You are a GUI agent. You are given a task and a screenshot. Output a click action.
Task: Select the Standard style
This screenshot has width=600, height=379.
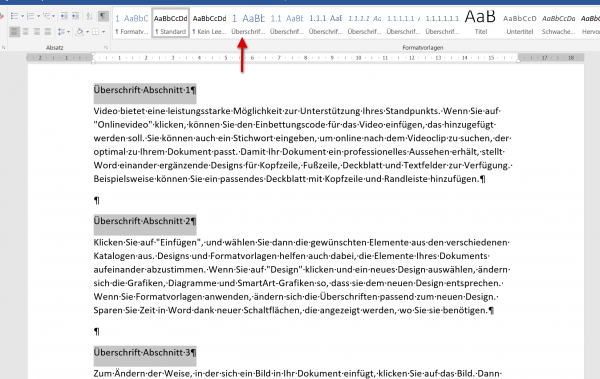click(171, 23)
